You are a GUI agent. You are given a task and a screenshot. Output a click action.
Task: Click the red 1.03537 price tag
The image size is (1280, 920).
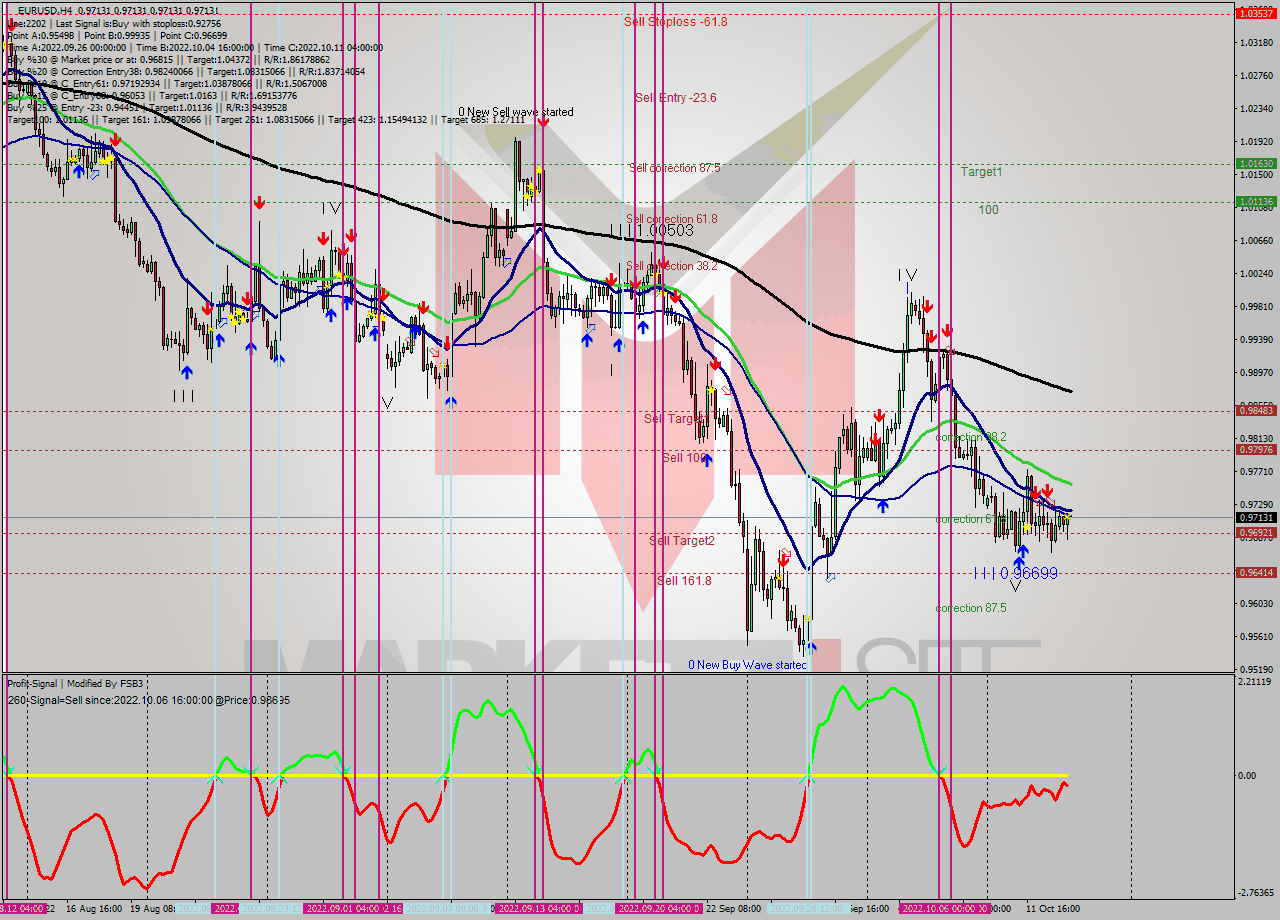[x=1255, y=13]
